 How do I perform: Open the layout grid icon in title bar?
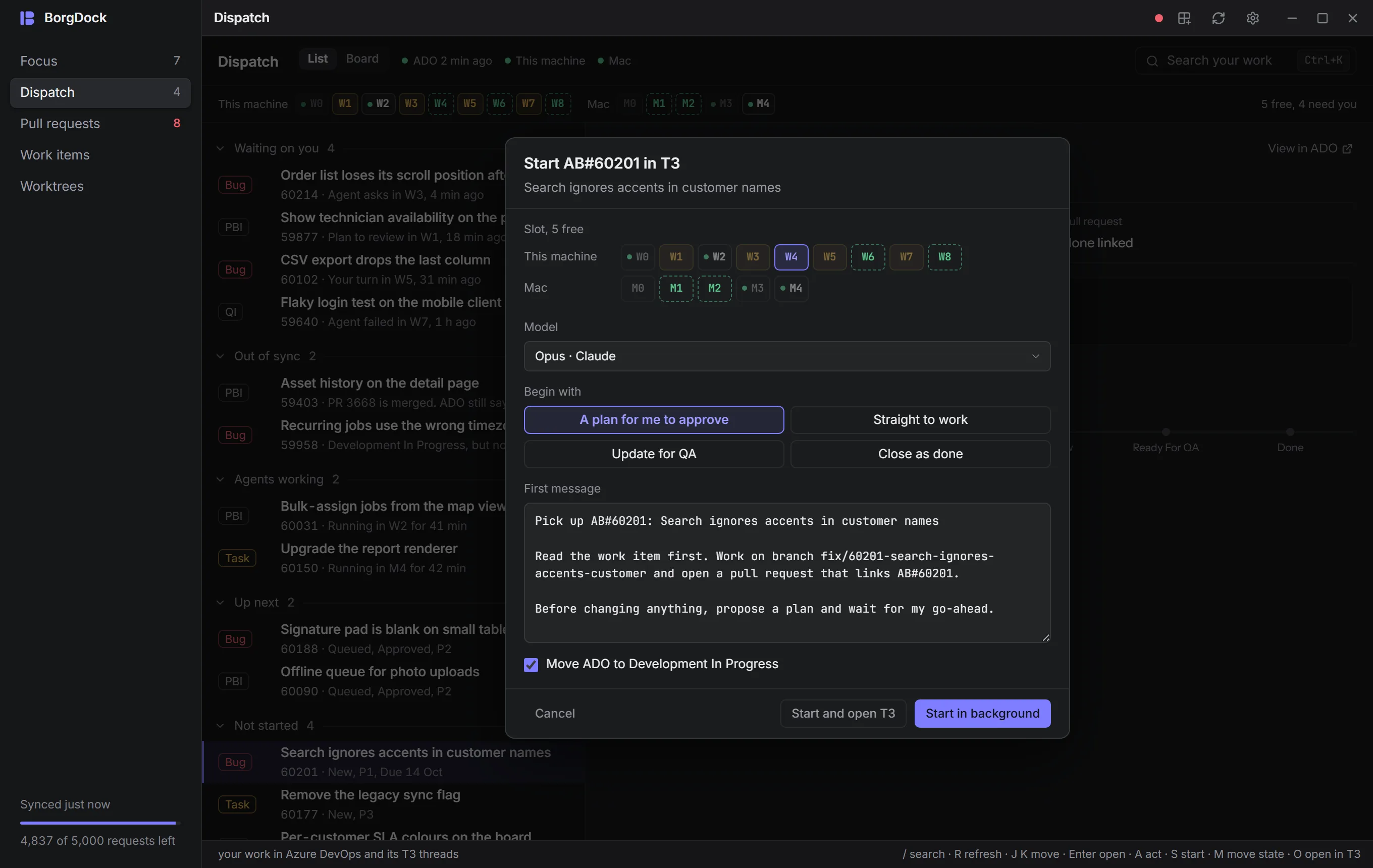point(1184,18)
